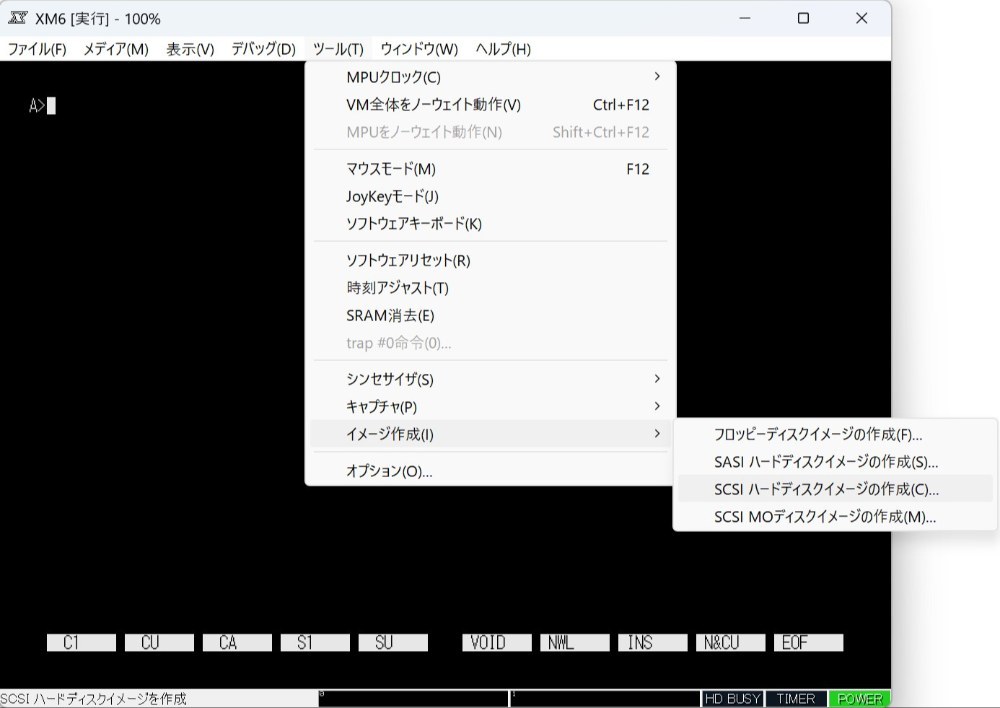Click the floppy drive 1 status panel

pyautogui.click(x=605, y=698)
